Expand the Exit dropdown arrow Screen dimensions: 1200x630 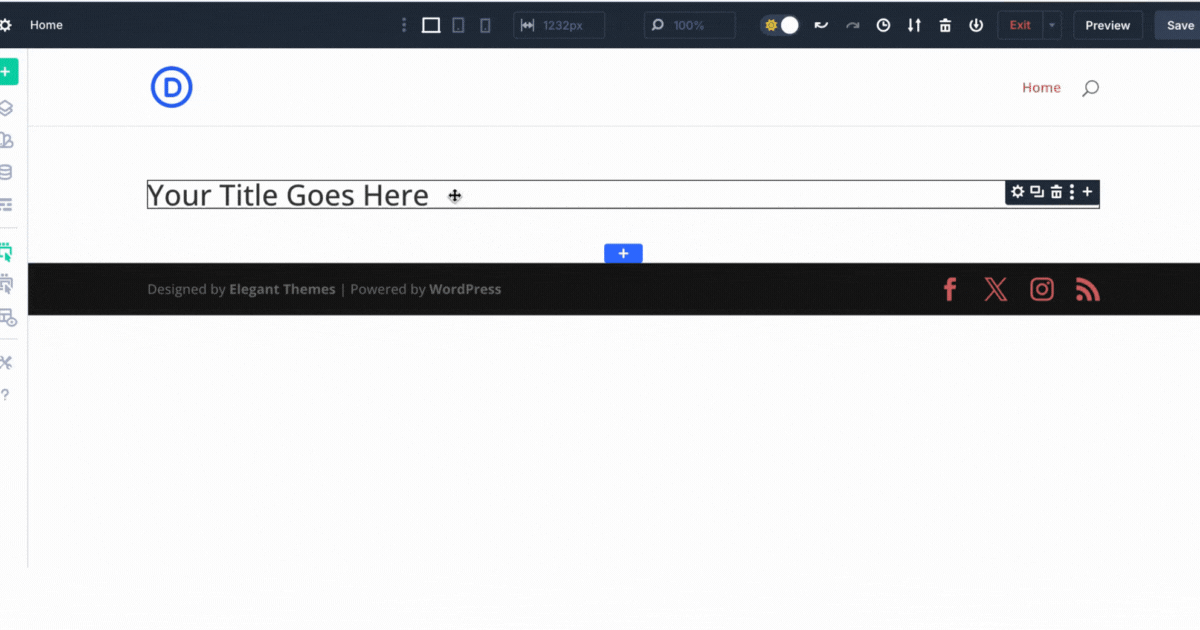coord(1051,25)
